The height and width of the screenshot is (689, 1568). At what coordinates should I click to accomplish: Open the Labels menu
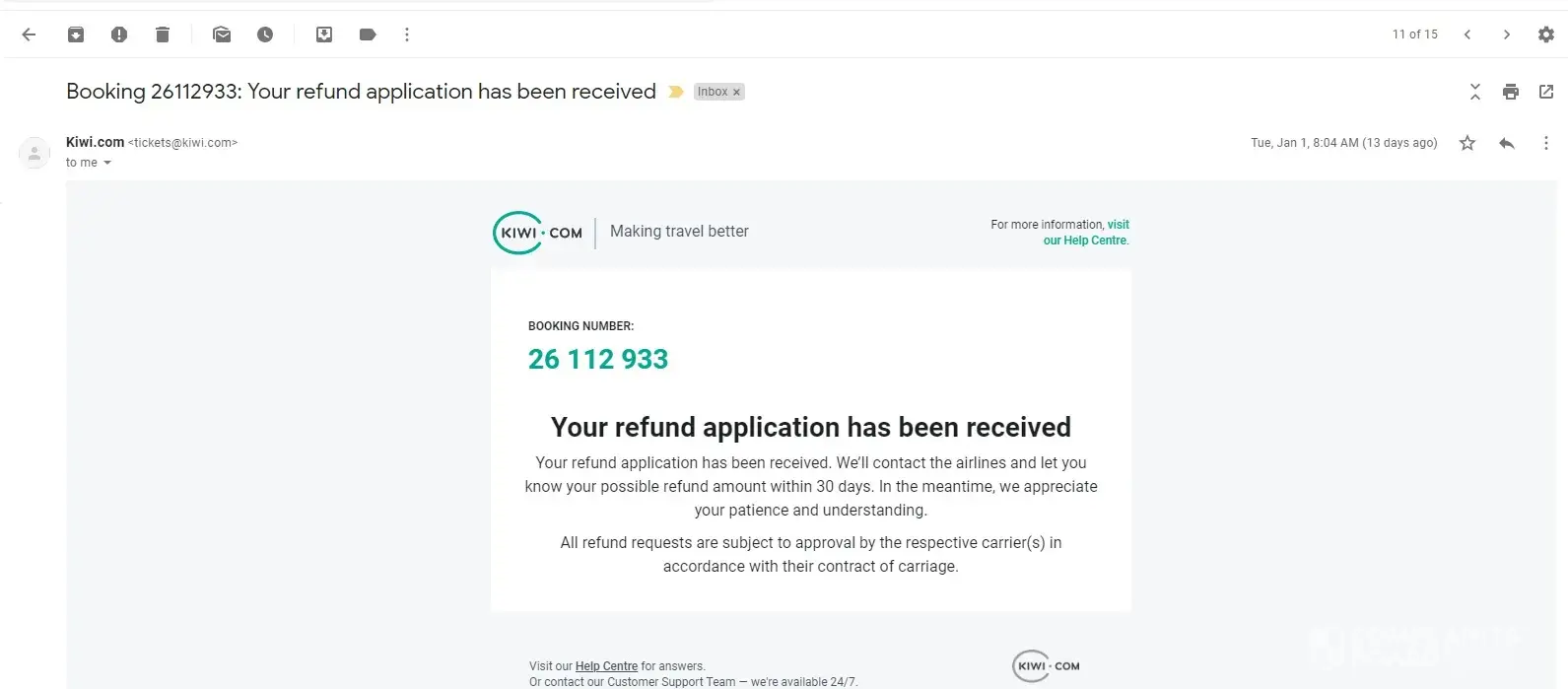coord(368,34)
